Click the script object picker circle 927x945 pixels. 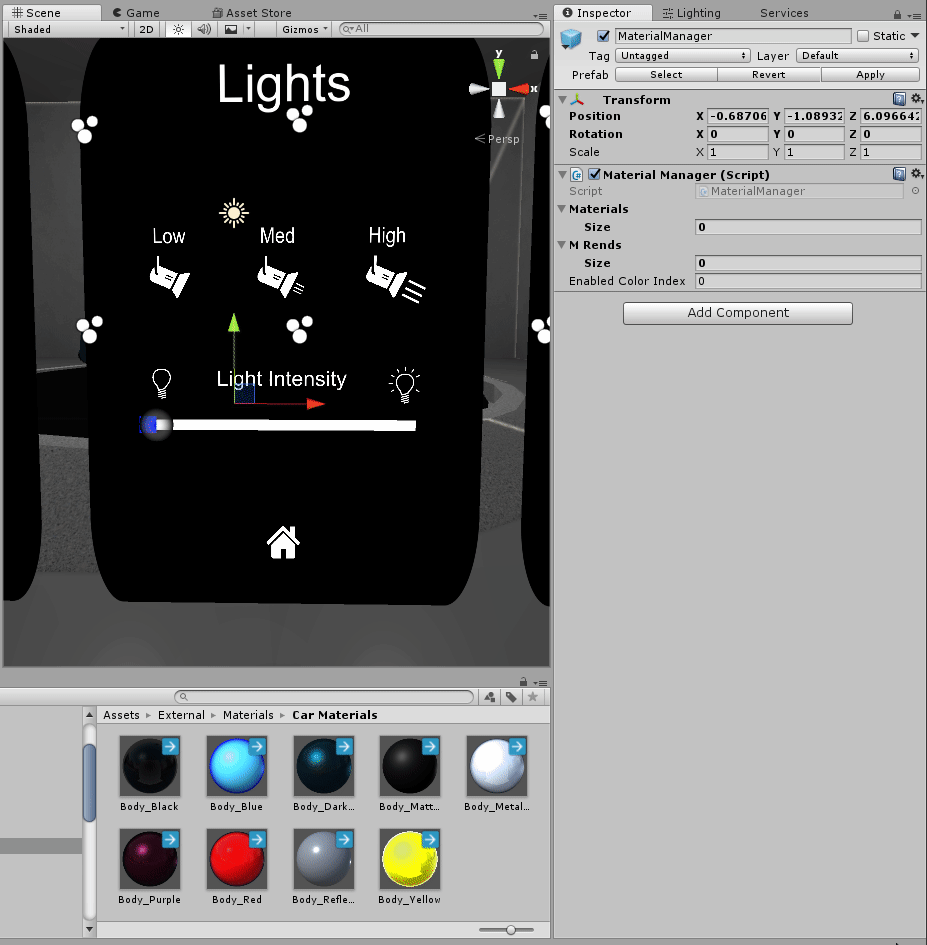coord(915,191)
